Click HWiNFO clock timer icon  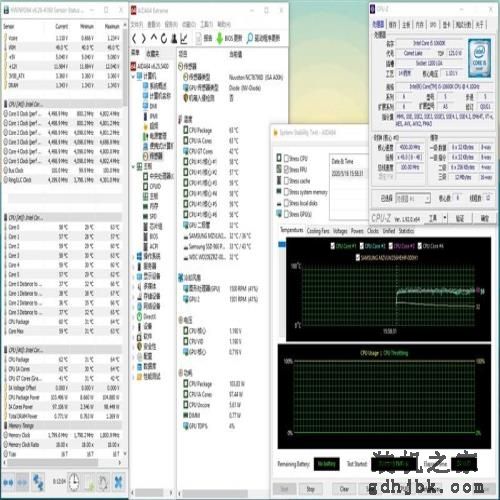[74, 482]
